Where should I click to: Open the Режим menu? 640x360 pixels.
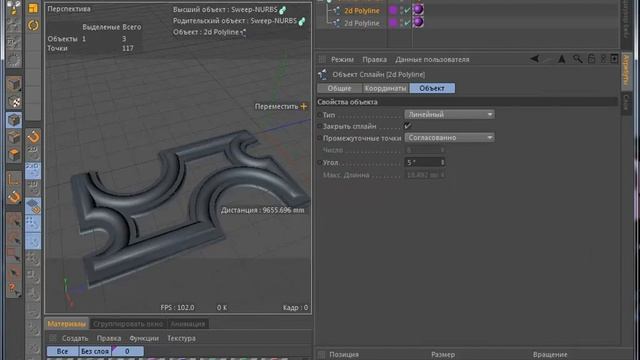342,60
